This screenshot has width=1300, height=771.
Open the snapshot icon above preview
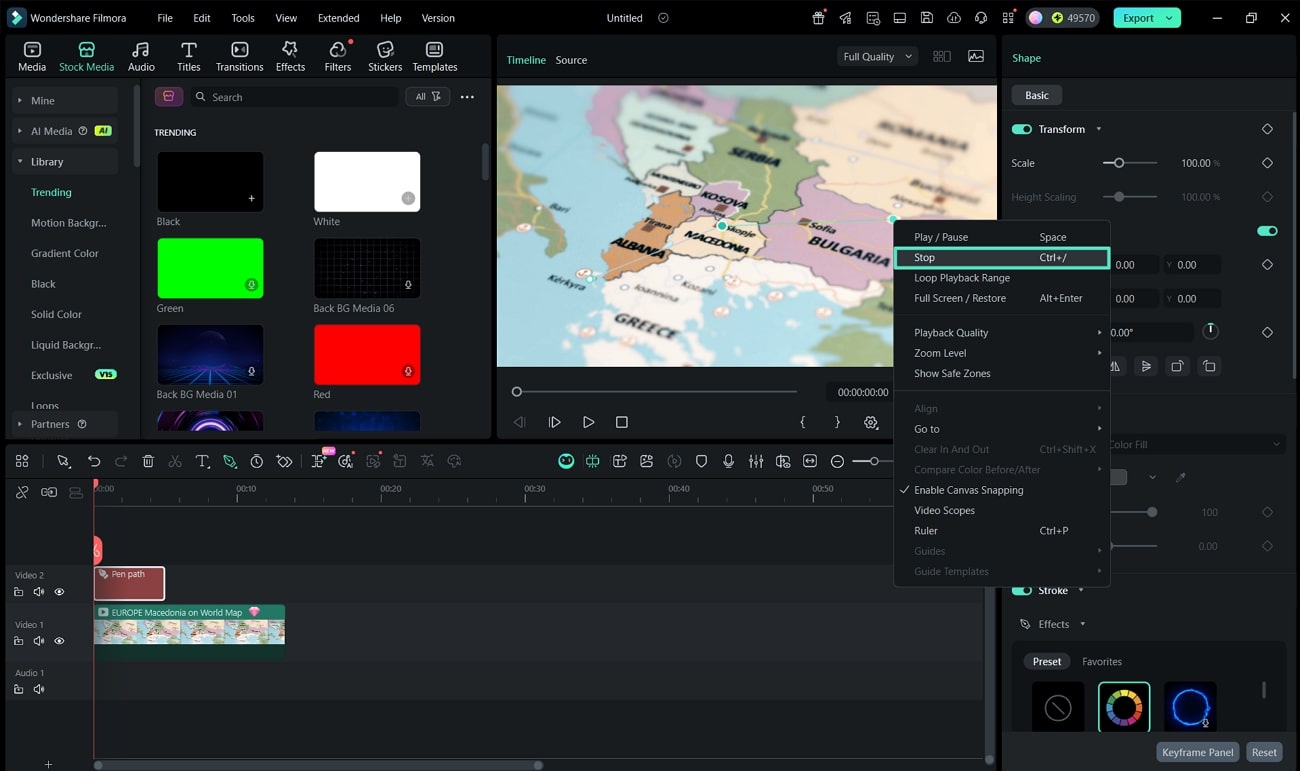pyautogui.click(x=976, y=57)
